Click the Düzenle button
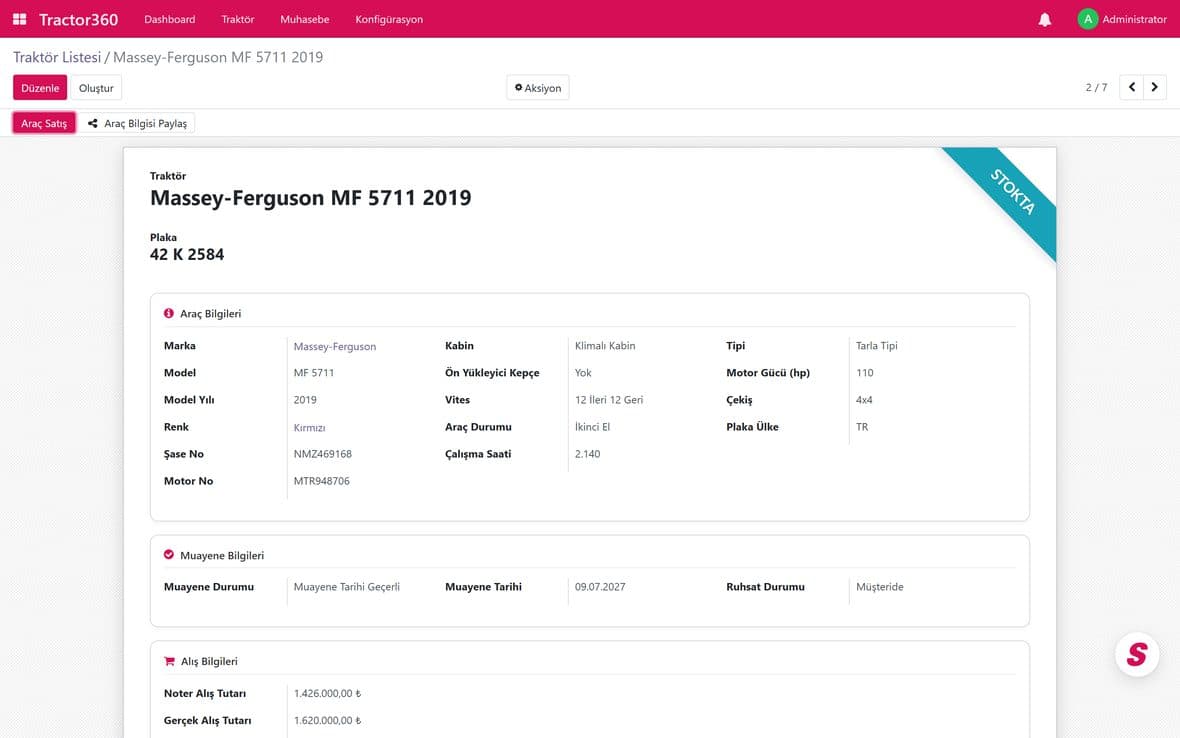The width and height of the screenshot is (1180, 738). tap(40, 87)
